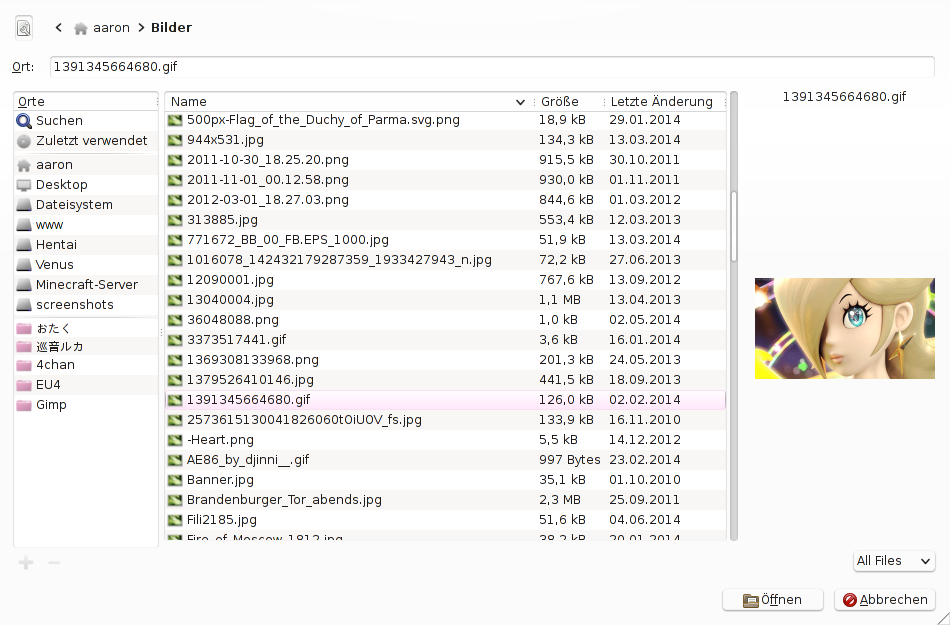The image size is (950, 625).
Task: Select Desktop in the places list
Action: click(85, 185)
